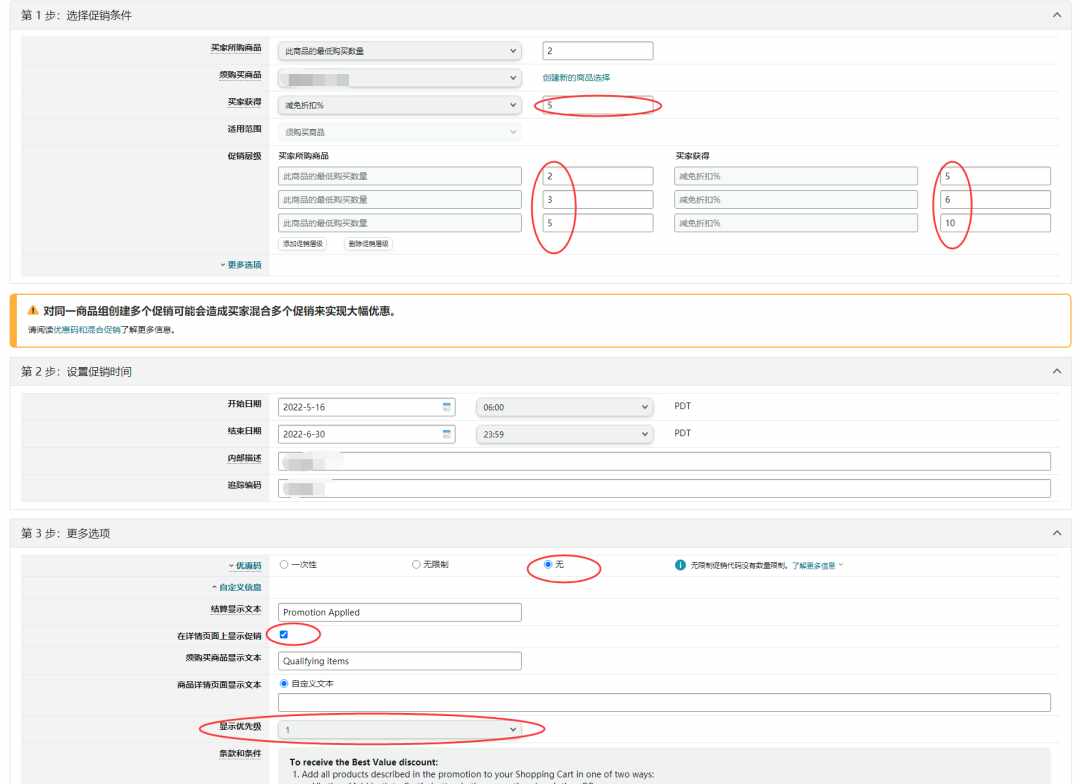This screenshot has width=1080, height=784.
Task: Open the 须购买商品 product selection dropdown
Action: click(399, 79)
